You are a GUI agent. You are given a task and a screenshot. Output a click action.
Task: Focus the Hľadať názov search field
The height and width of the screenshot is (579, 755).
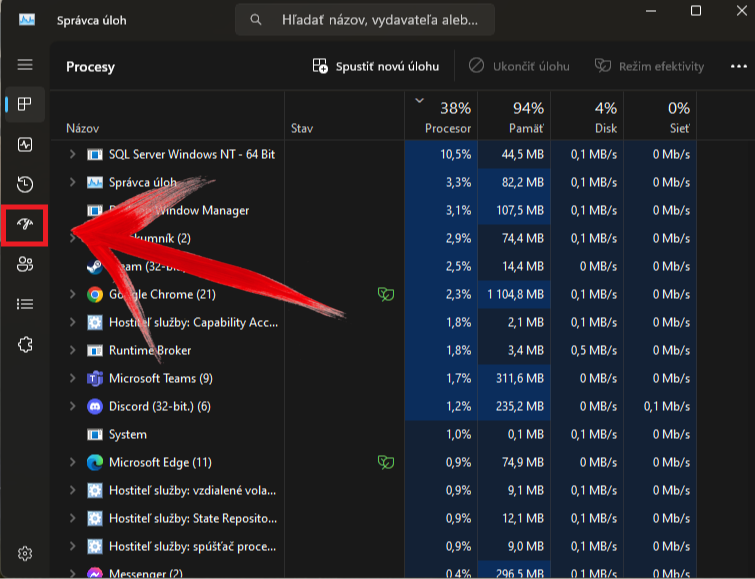point(365,20)
